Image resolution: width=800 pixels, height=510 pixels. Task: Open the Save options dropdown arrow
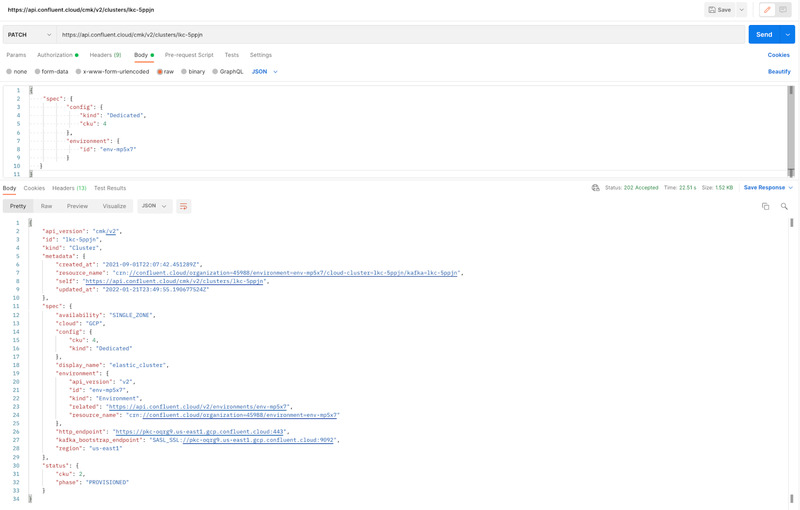click(741, 10)
